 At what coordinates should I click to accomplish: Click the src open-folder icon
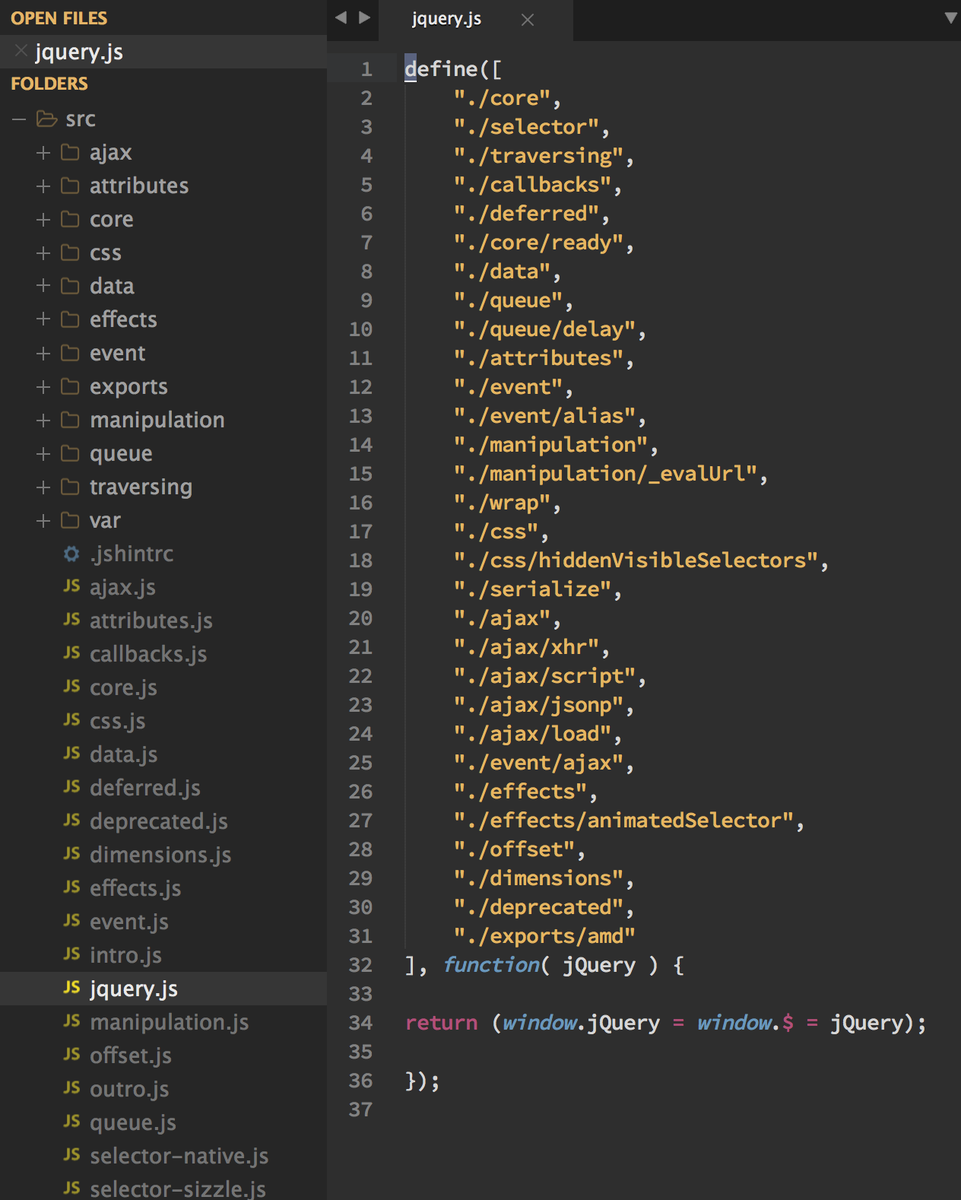[x=46, y=119]
